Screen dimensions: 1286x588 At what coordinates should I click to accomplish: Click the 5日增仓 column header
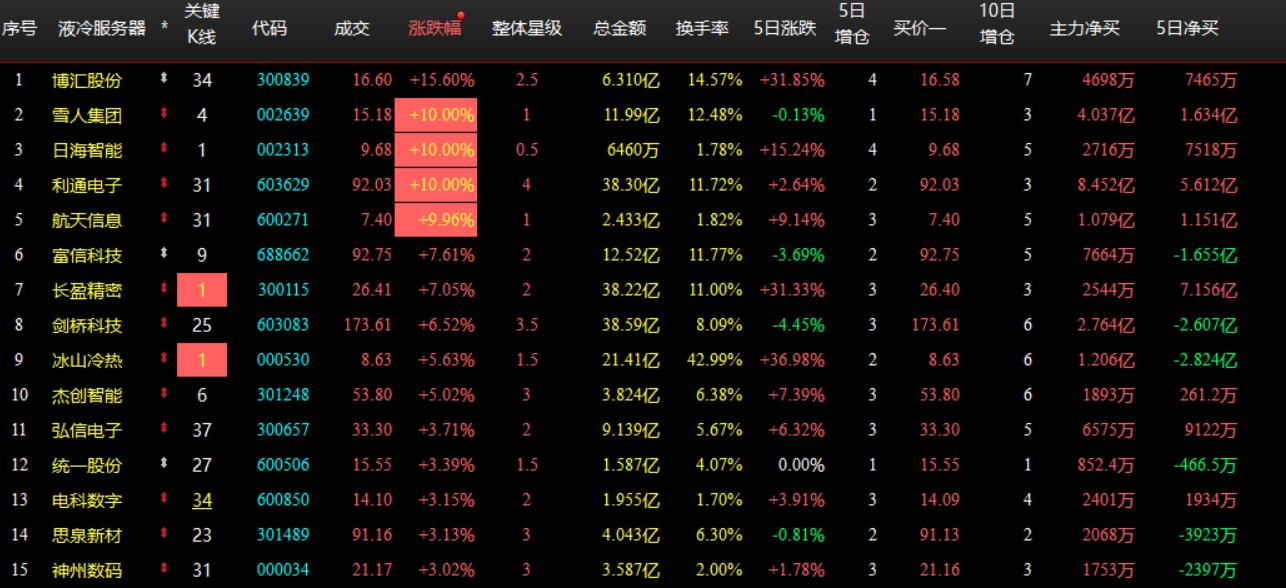(852, 24)
